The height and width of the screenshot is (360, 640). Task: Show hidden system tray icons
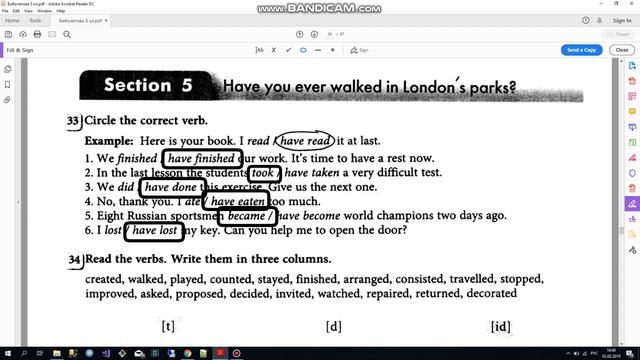(x=568, y=353)
